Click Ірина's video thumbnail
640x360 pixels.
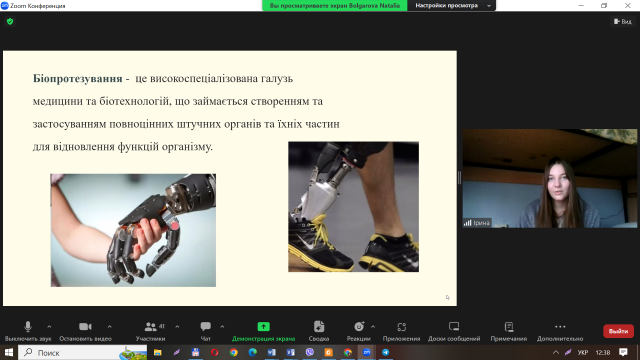[550, 178]
